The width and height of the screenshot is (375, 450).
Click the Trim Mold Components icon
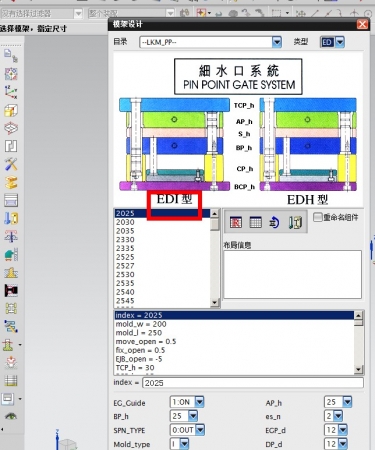click(x=11, y=363)
